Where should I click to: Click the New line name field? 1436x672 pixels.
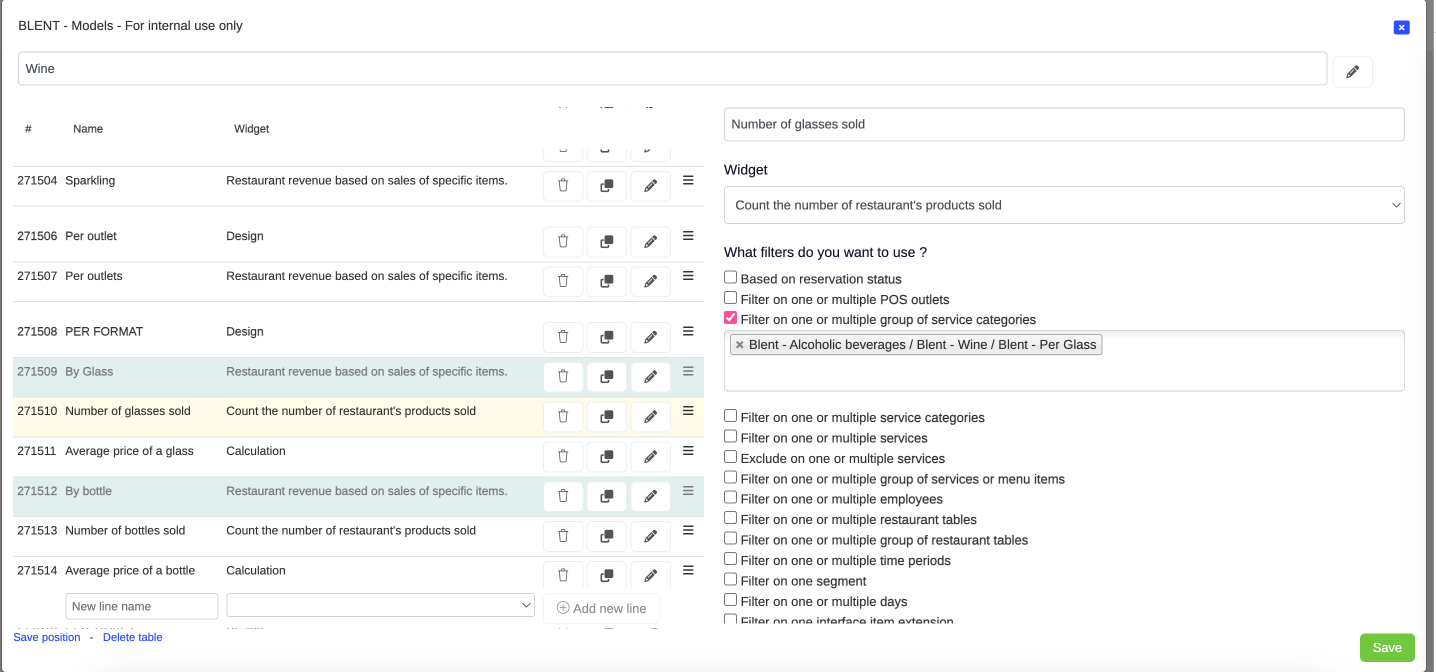pyautogui.click(x=142, y=606)
